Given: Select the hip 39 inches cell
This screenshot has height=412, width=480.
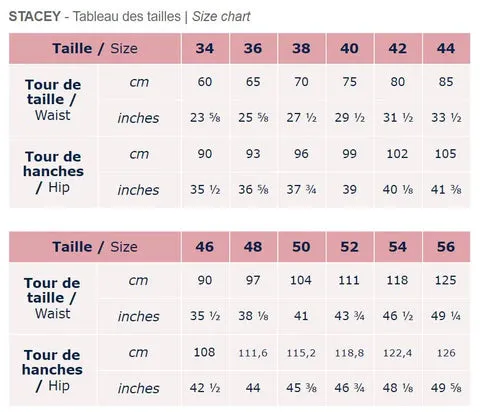Looking at the screenshot, I should (x=350, y=190).
